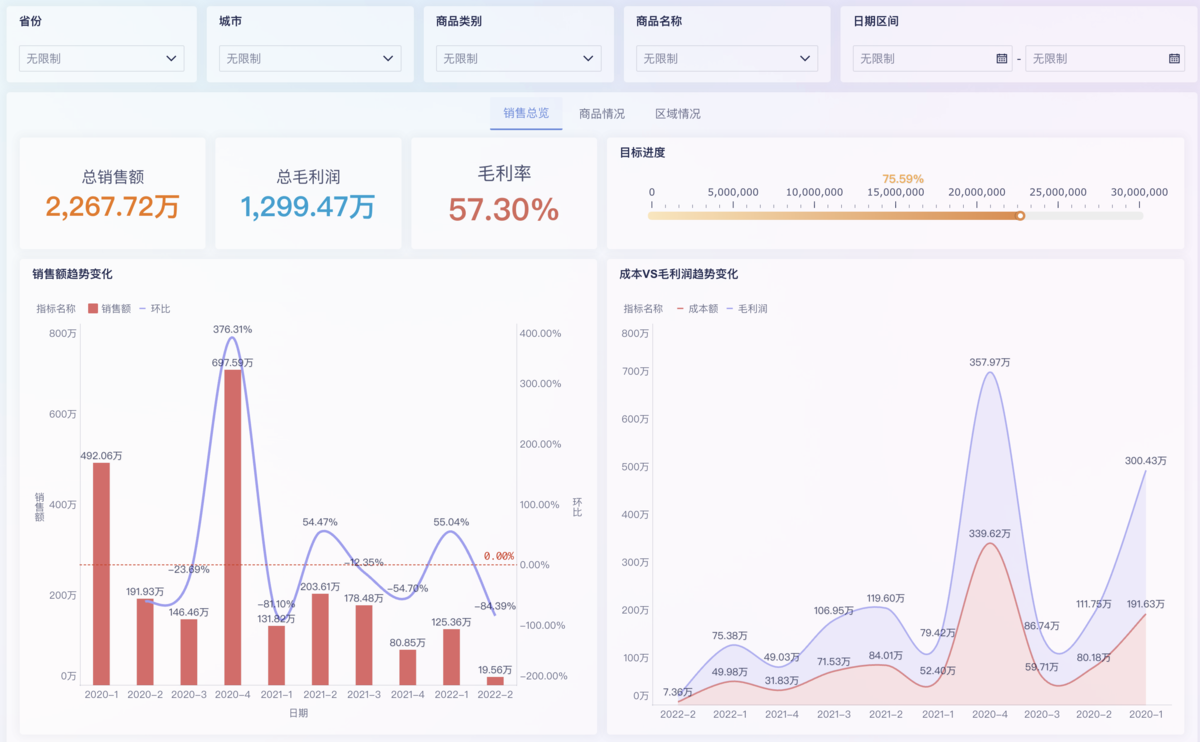1200x742 pixels.
Task: Expand the 商品类别 selection list
Action: [517, 59]
